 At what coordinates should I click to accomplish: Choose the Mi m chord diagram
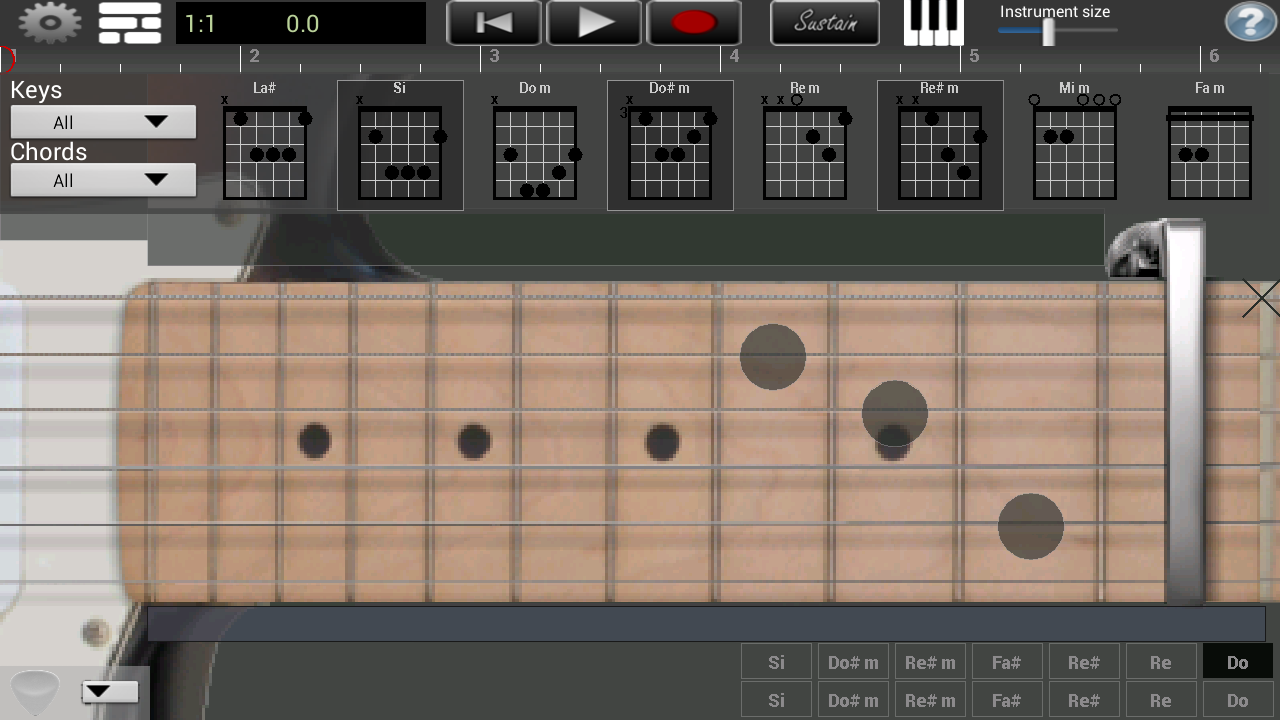(x=1074, y=145)
